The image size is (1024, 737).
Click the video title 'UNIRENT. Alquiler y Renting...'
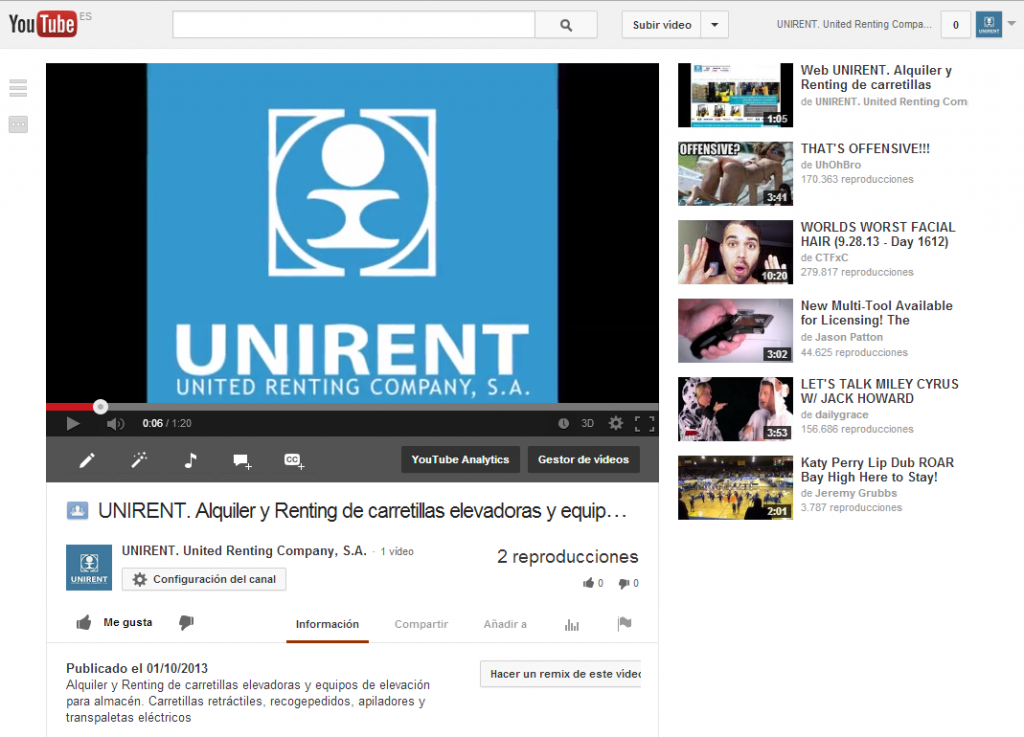(362, 510)
